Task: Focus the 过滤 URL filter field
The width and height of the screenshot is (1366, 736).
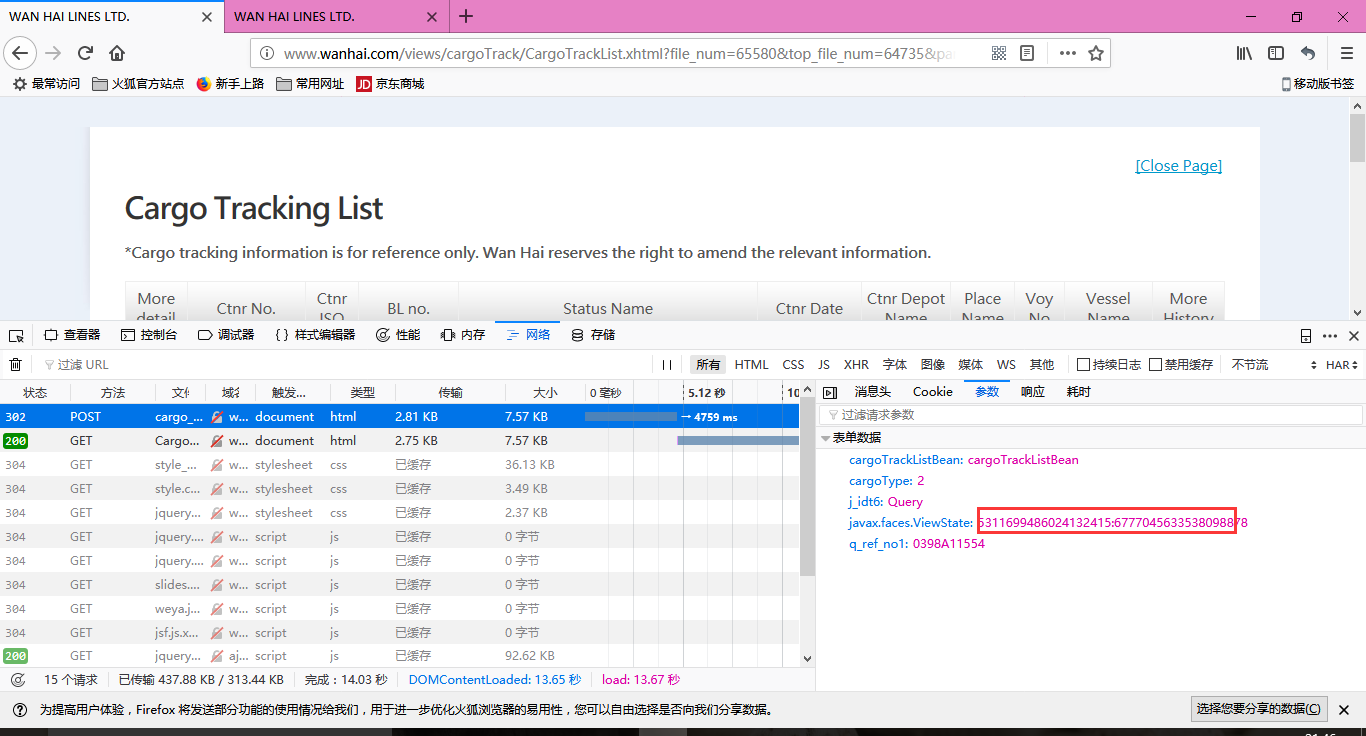Action: pos(345,365)
